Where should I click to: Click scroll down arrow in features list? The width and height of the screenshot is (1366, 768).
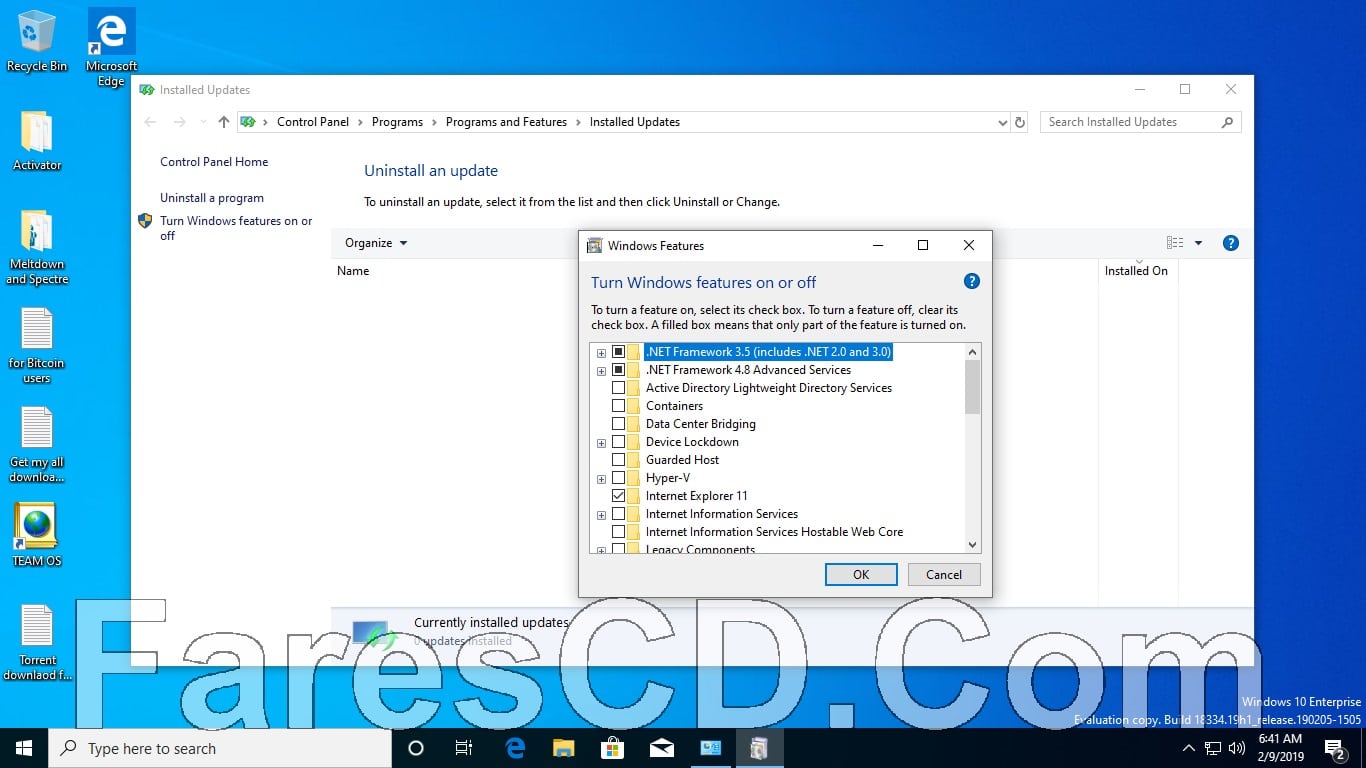click(x=973, y=545)
